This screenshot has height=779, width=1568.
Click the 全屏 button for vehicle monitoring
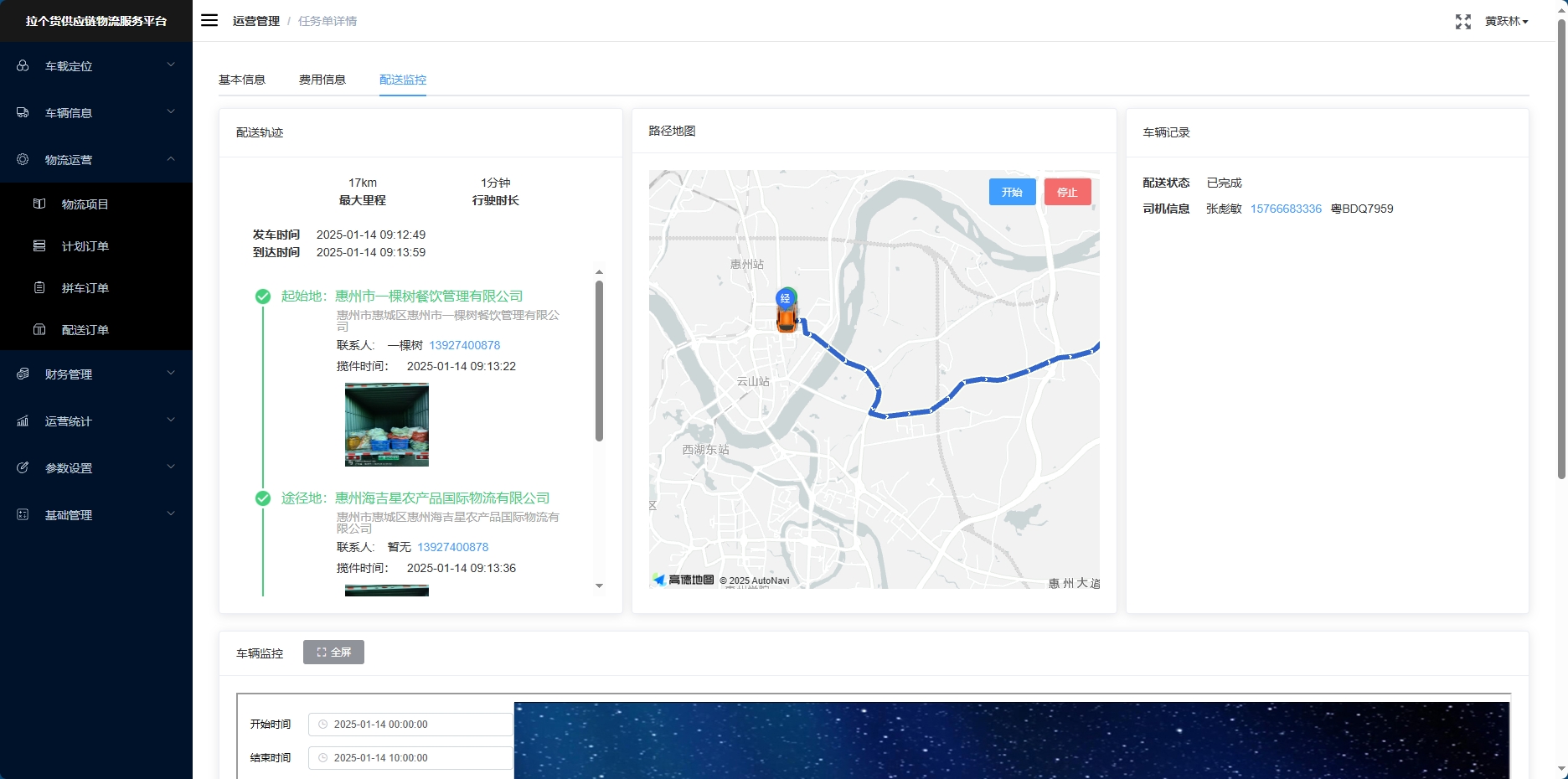(x=333, y=652)
